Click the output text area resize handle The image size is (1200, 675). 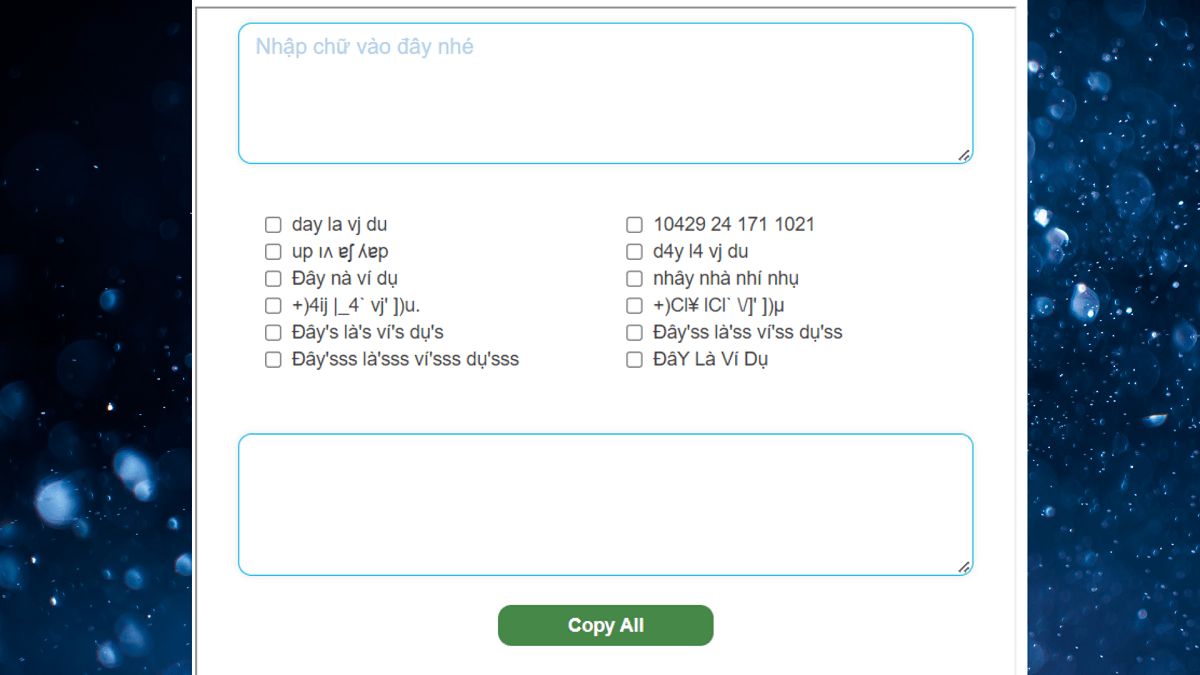(x=964, y=567)
